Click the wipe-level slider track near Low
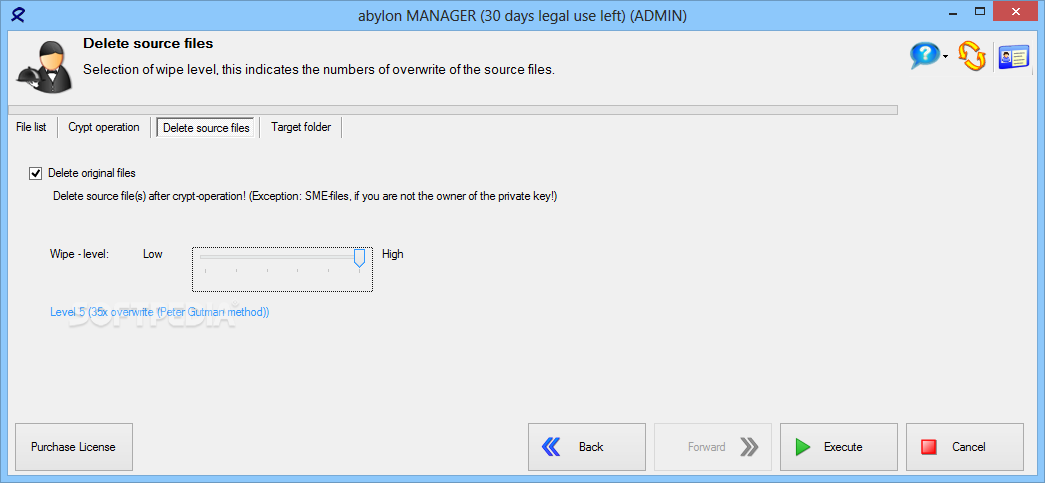The height and width of the screenshot is (483, 1045). point(207,256)
